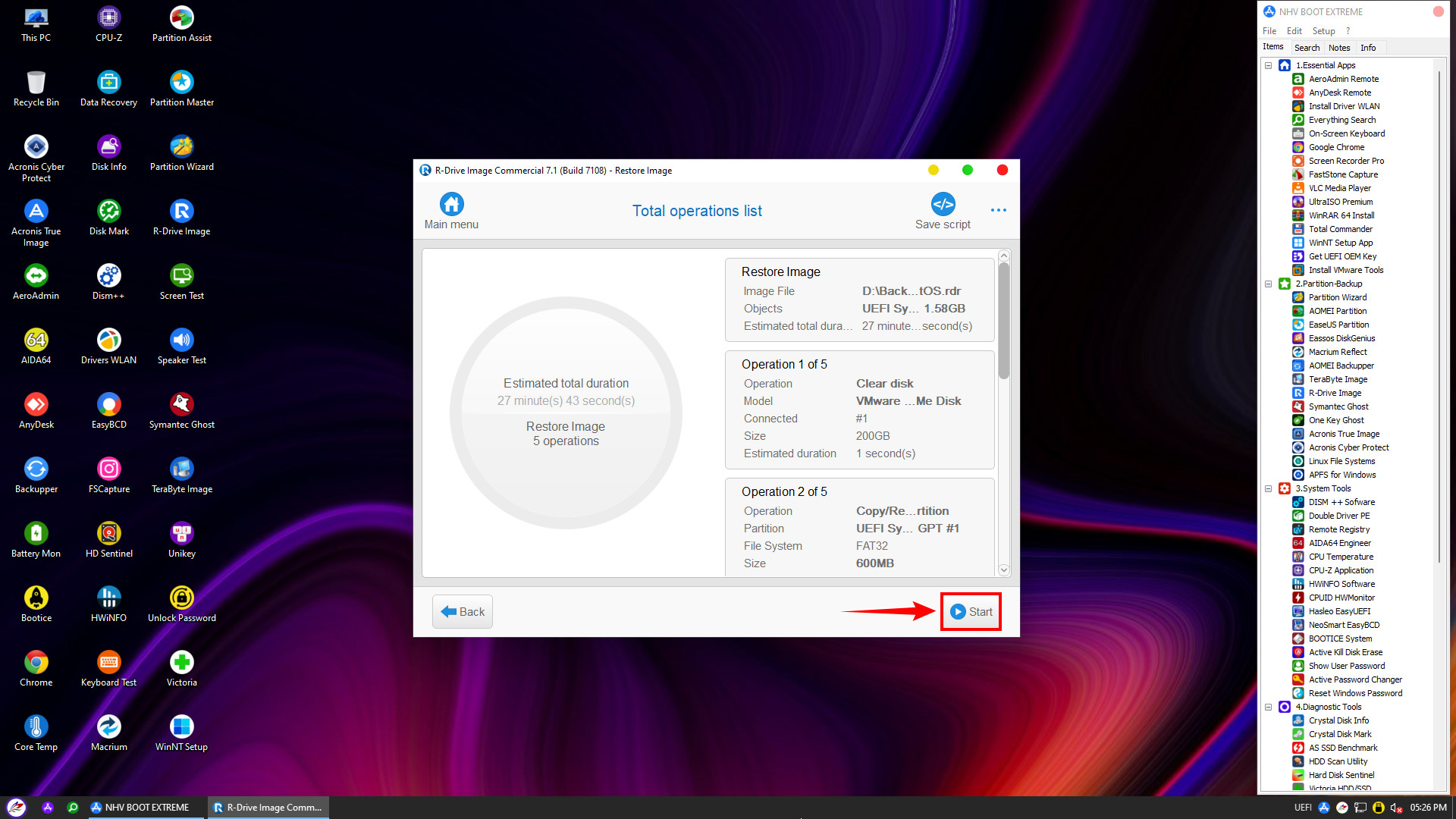Open the three-dots more options menu

[x=998, y=210]
